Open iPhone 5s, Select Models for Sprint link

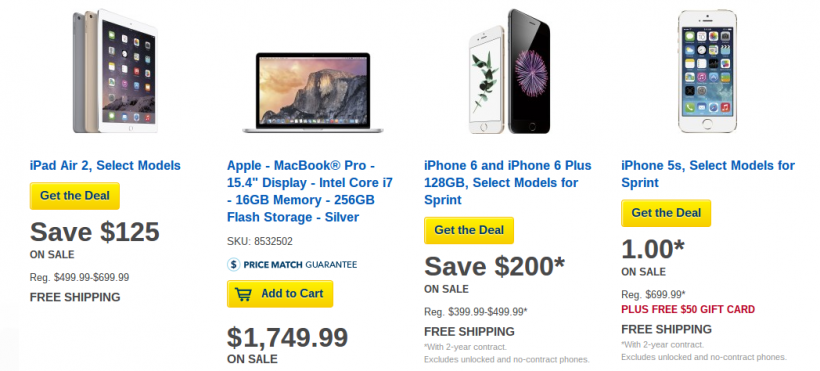(708, 174)
